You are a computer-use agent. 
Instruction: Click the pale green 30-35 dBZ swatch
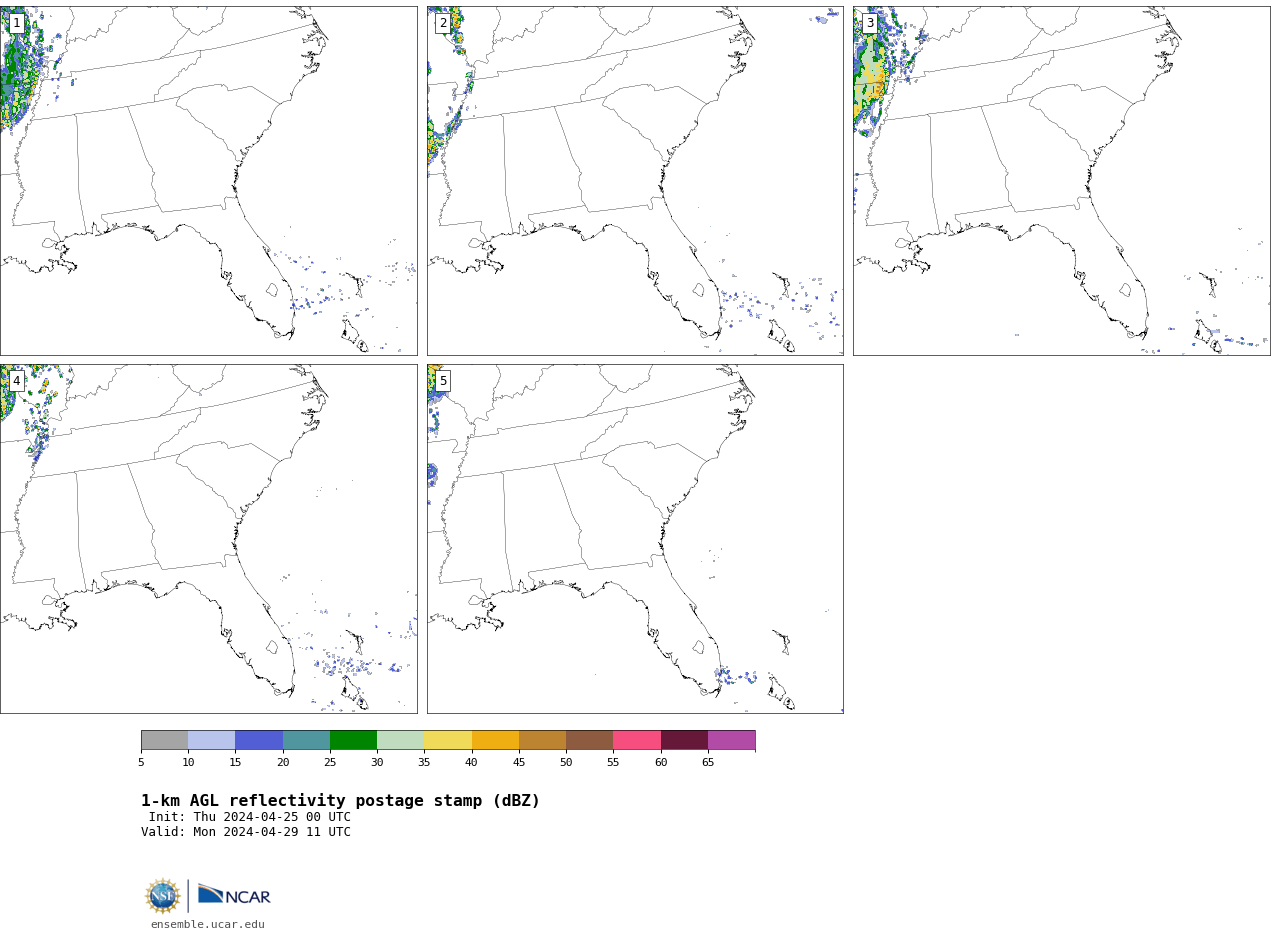point(401,740)
